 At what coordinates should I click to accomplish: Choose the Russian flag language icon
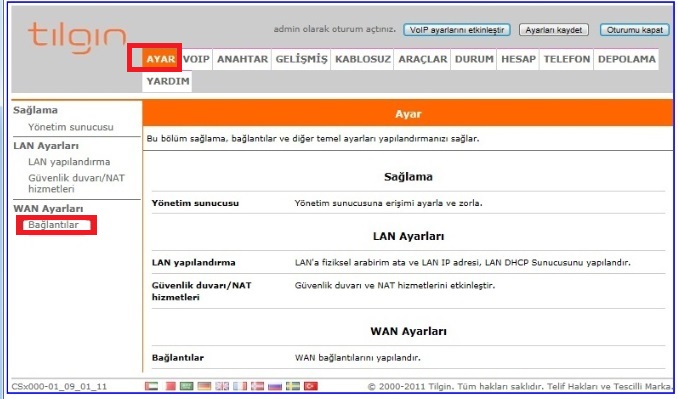pos(275,387)
